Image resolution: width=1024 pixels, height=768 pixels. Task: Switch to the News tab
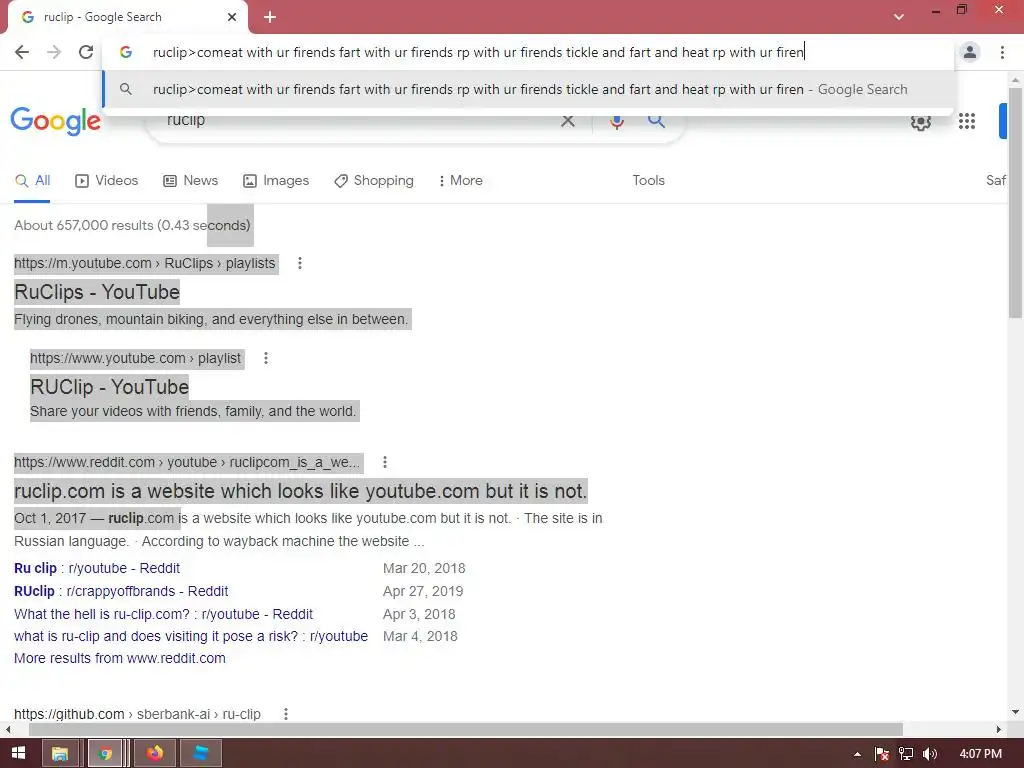190,181
